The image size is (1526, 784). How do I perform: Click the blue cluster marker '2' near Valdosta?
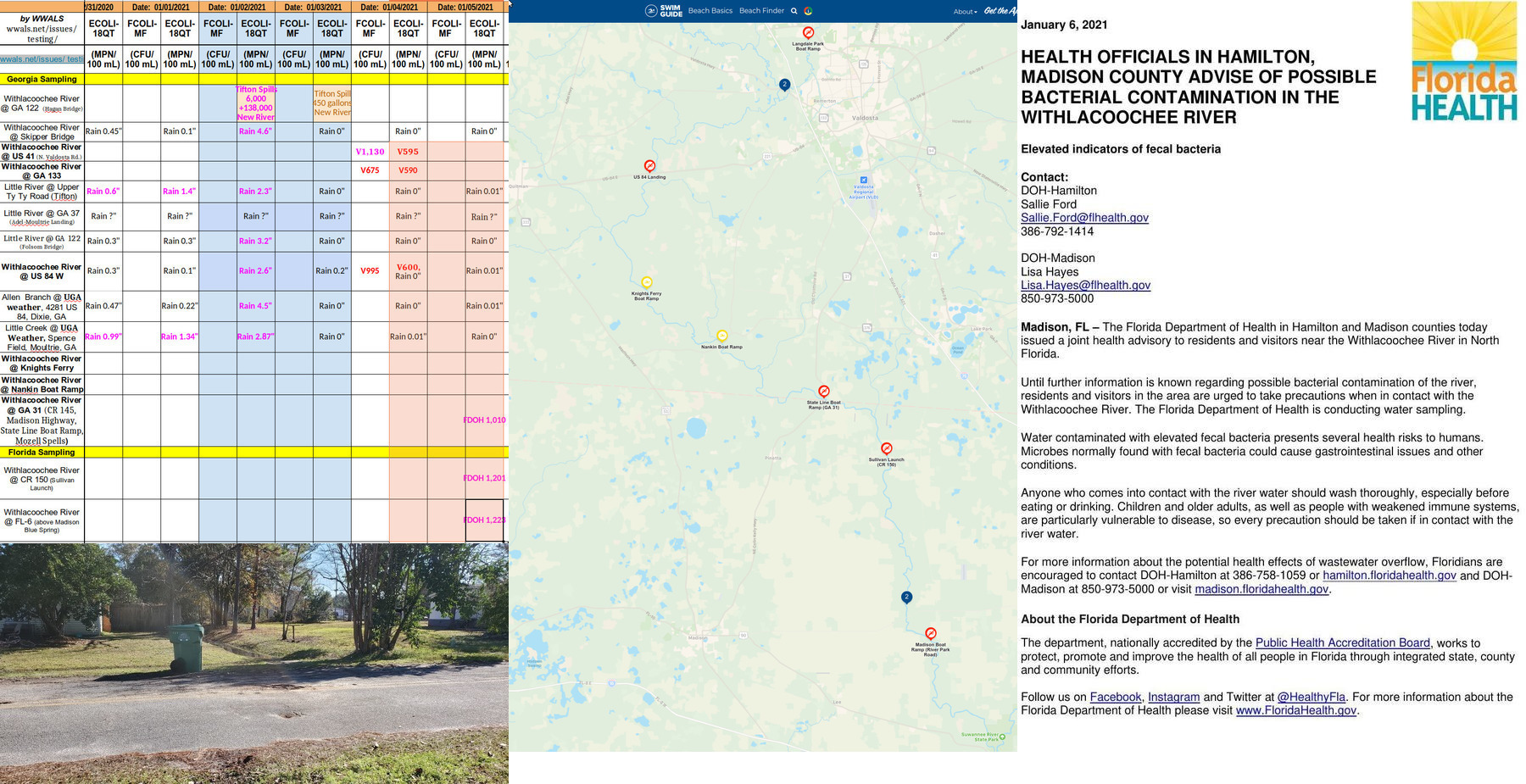[784, 84]
